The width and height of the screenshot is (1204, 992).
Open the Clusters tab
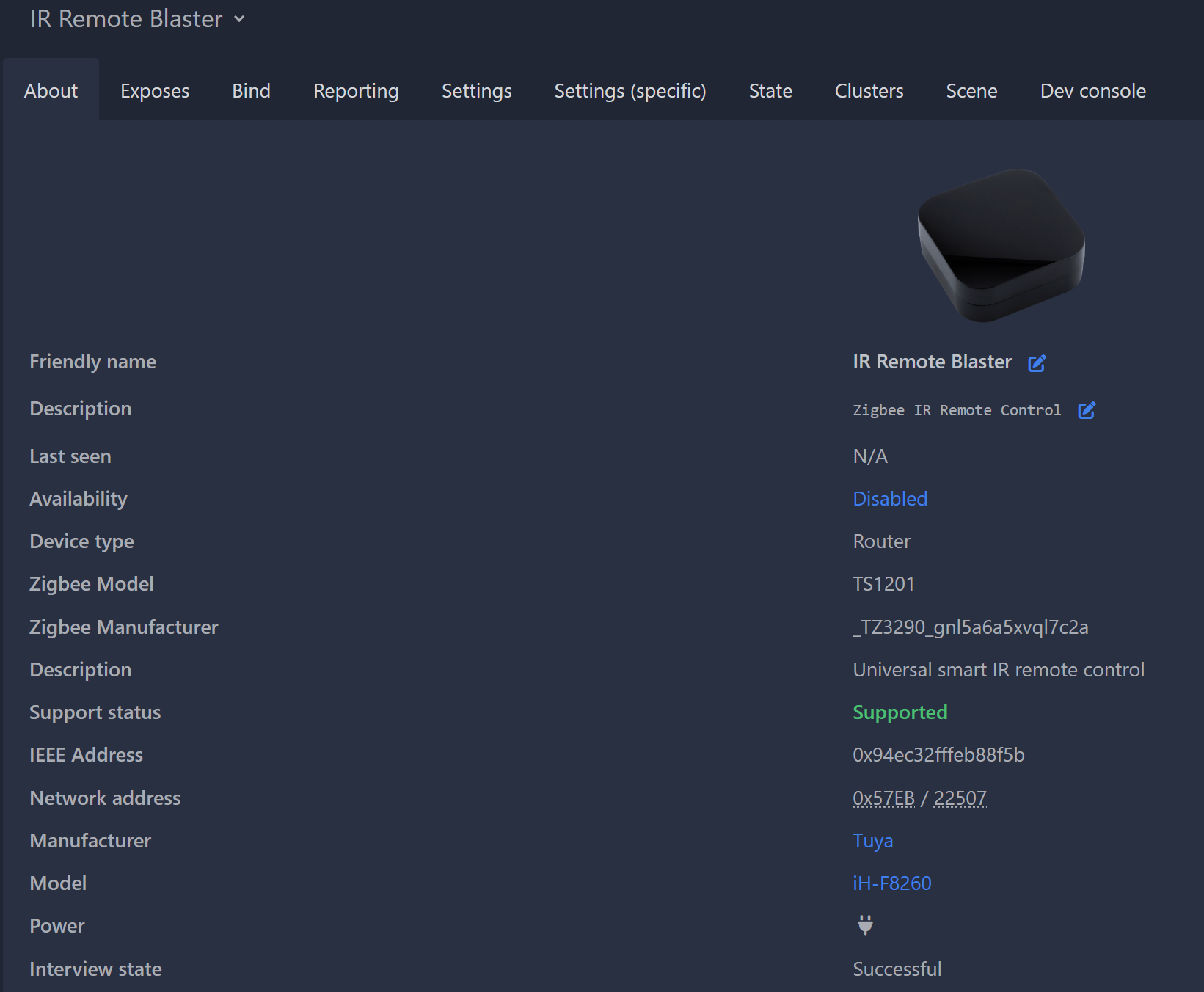coord(869,91)
